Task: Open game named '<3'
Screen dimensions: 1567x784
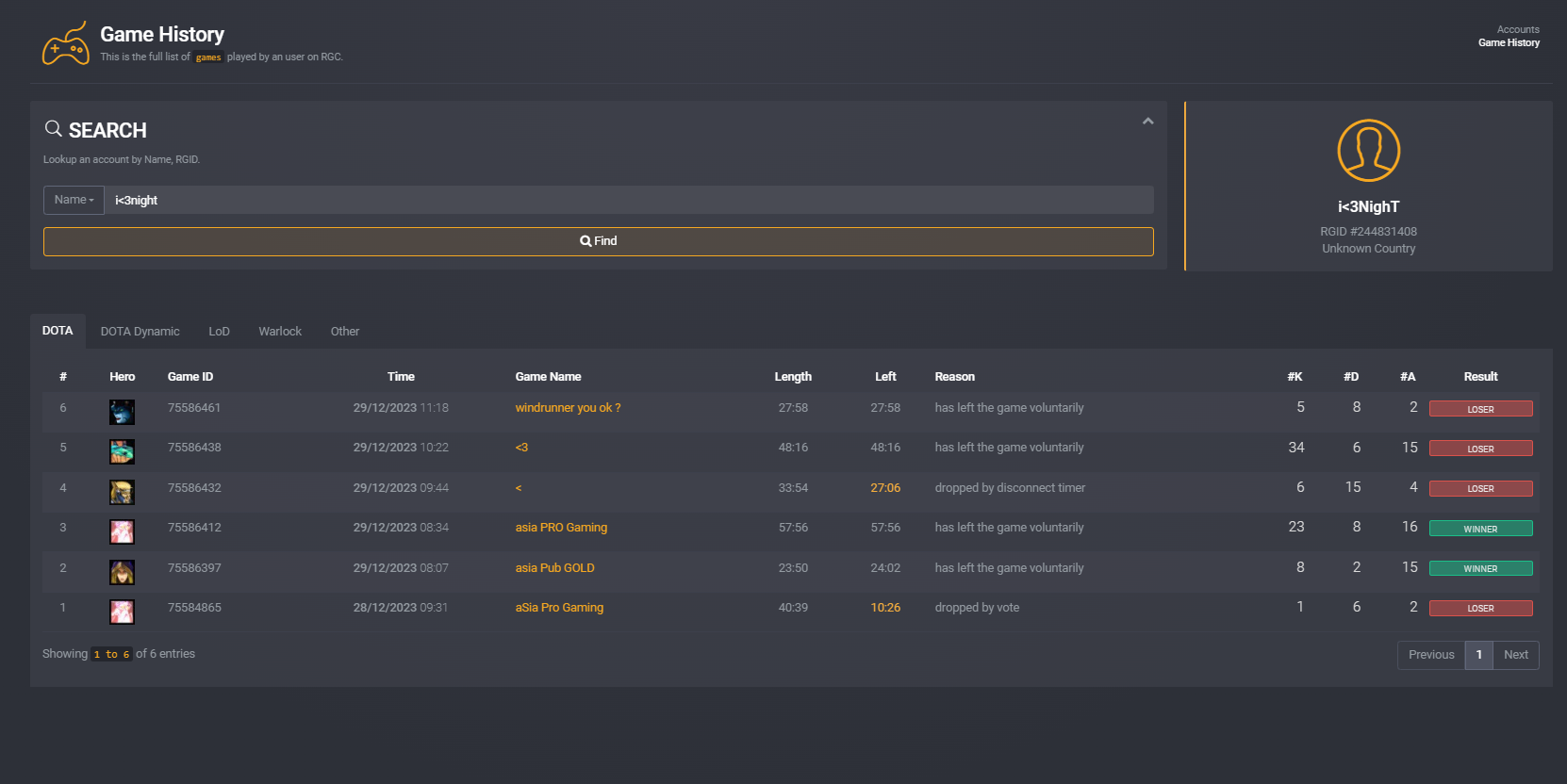Action: click(x=521, y=448)
